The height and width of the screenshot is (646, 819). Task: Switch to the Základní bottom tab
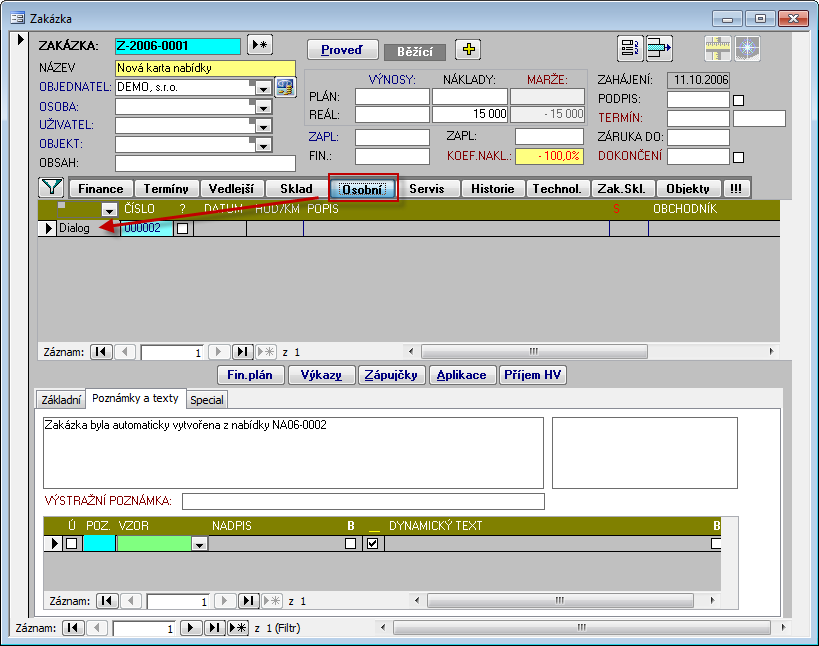[x=61, y=400]
